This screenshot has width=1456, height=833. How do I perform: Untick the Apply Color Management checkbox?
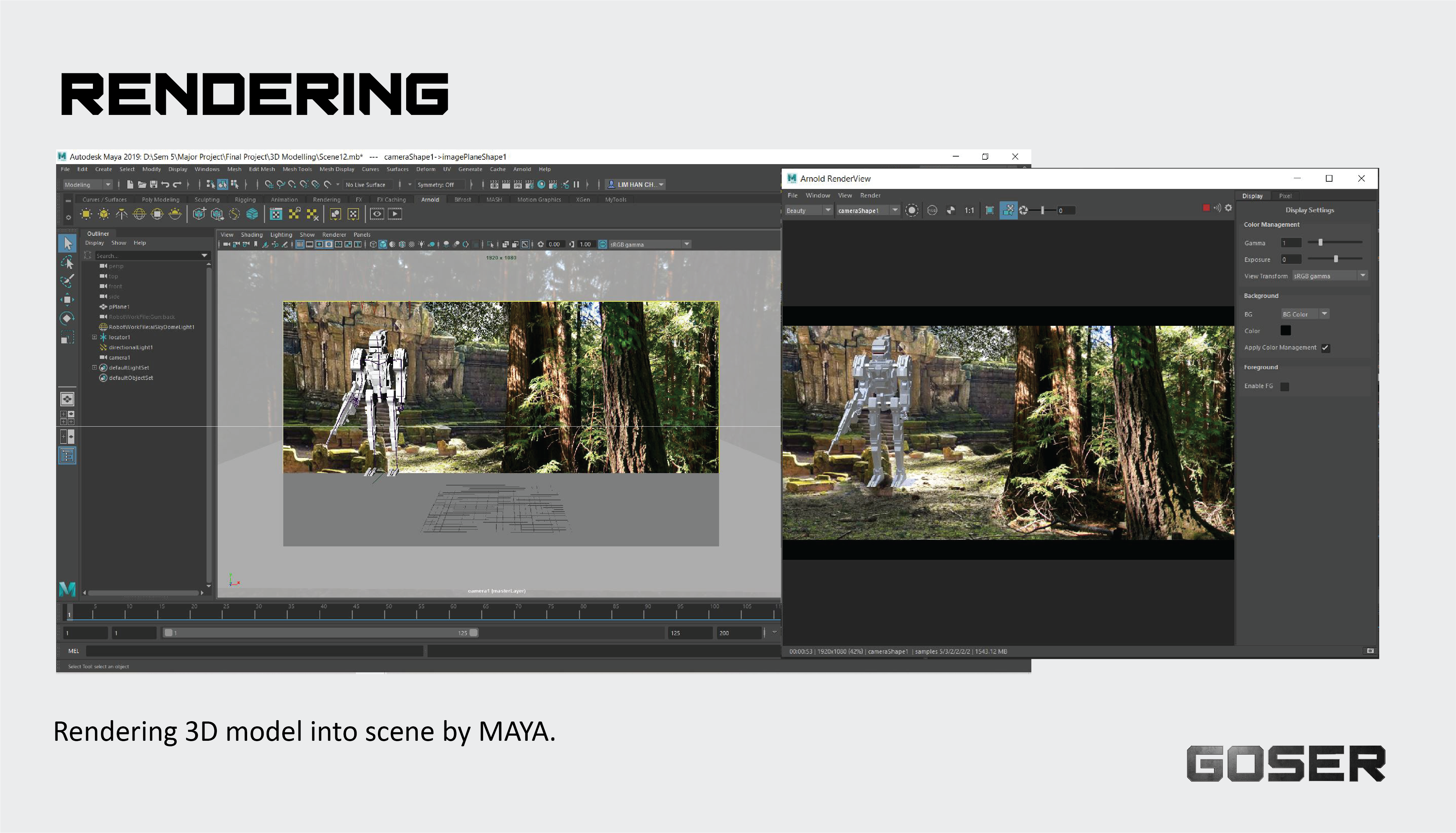[x=1326, y=348]
